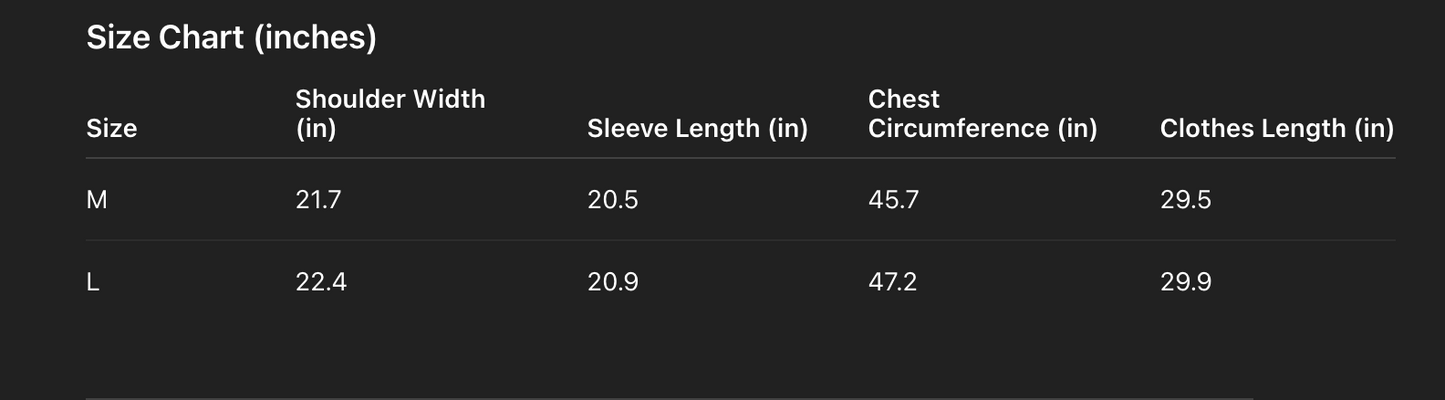Click the "Shoulder Width (in)" column header

click(x=390, y=114)
